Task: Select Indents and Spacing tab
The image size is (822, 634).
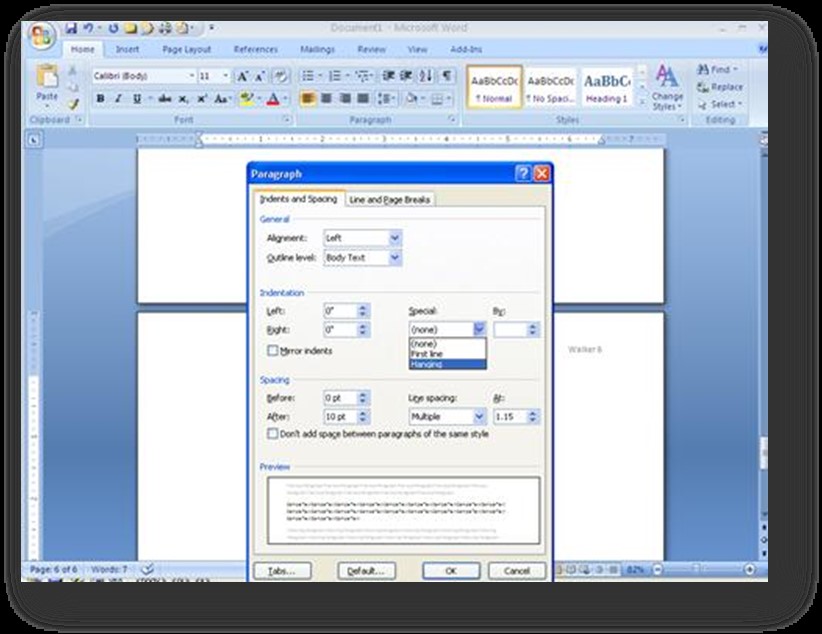Action: [x=298, y=199]
